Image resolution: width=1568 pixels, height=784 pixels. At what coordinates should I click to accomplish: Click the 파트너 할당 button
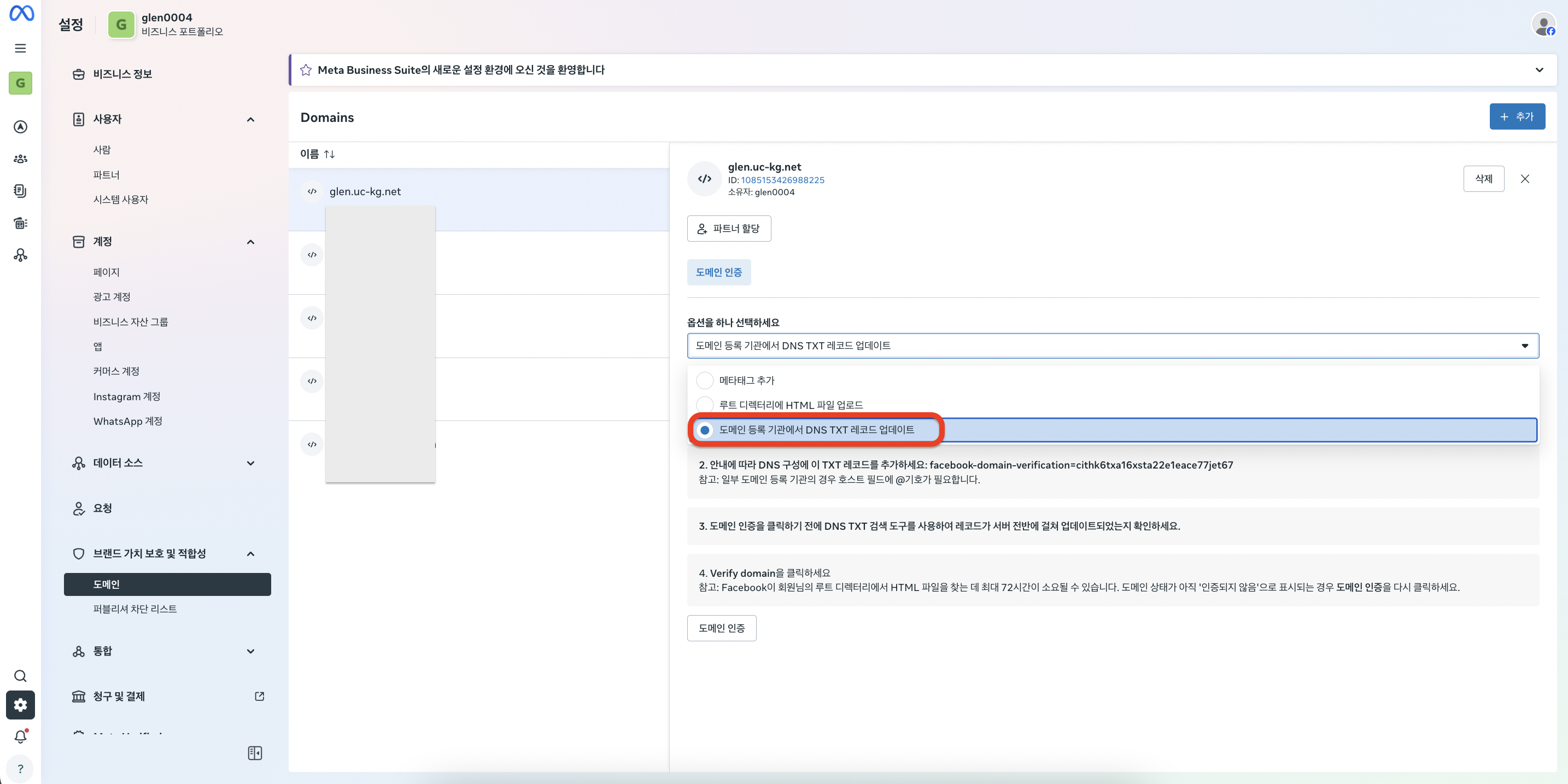click(x=729, y=229)
